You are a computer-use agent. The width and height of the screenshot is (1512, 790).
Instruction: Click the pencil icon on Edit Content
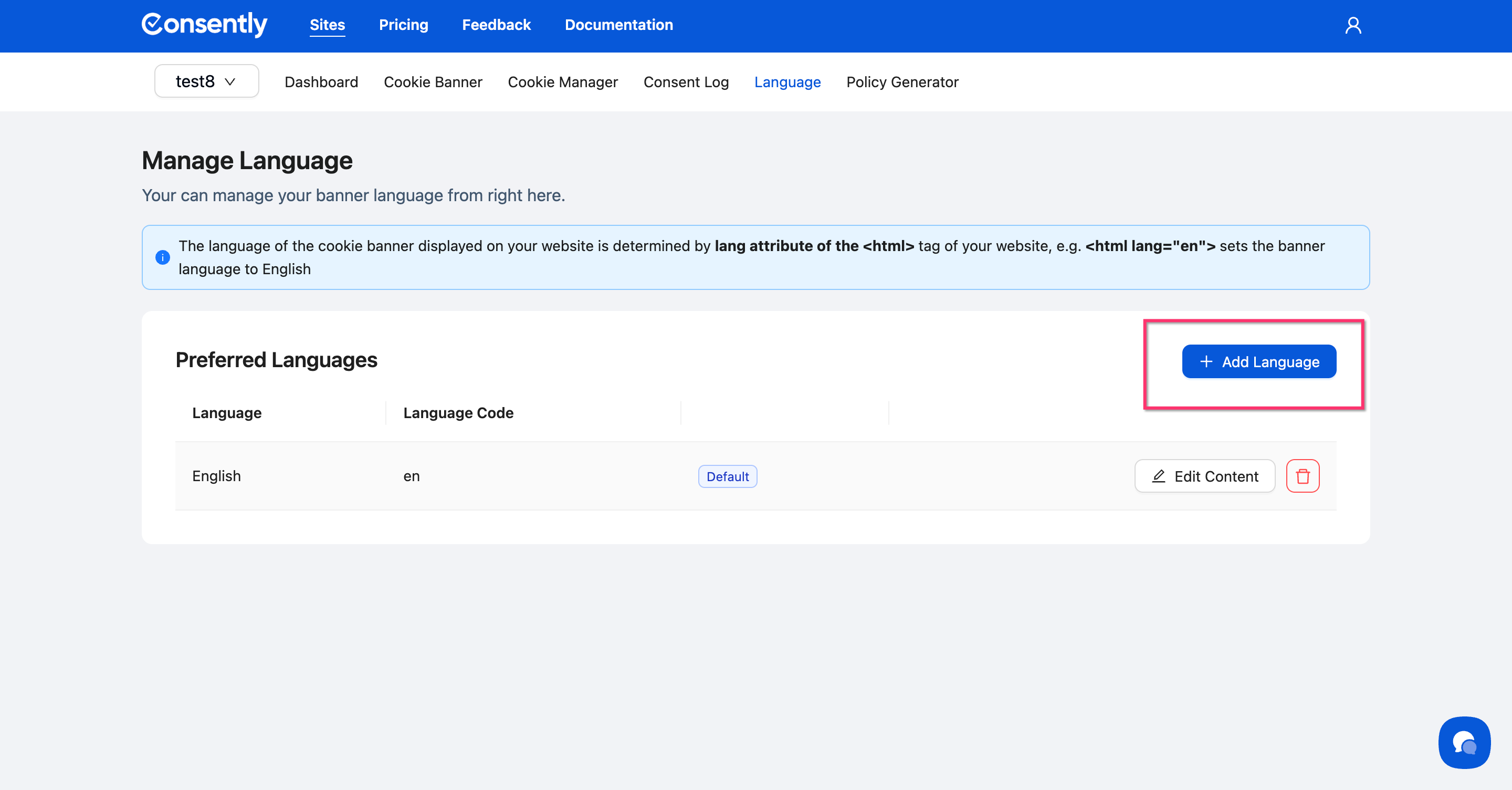tap(1159, 476)
